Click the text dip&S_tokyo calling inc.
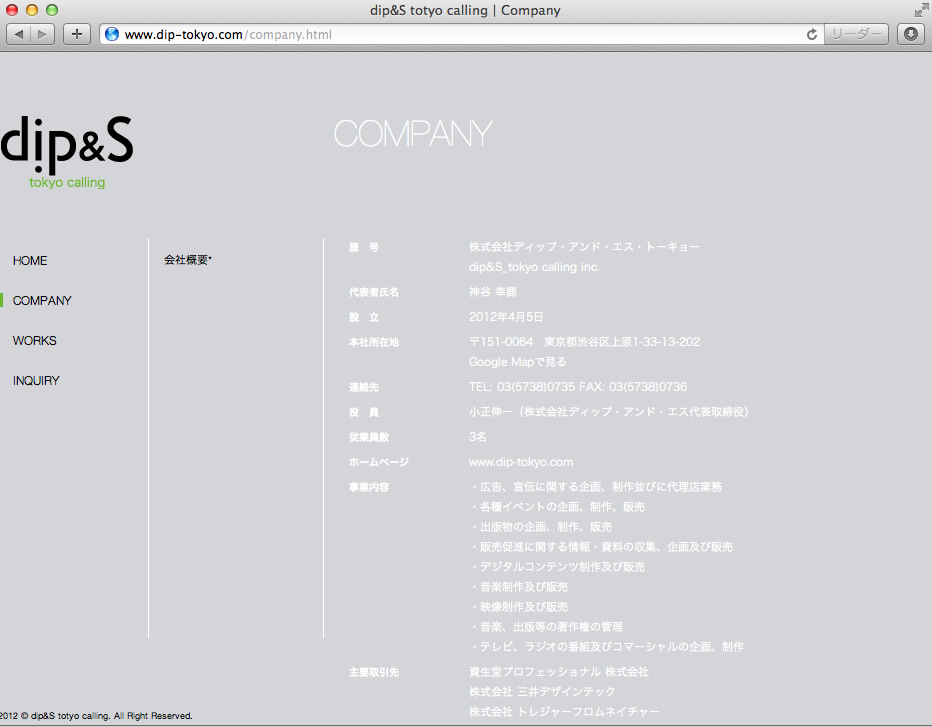This screenshot has width=932, height=727. [x=534, y=267]
